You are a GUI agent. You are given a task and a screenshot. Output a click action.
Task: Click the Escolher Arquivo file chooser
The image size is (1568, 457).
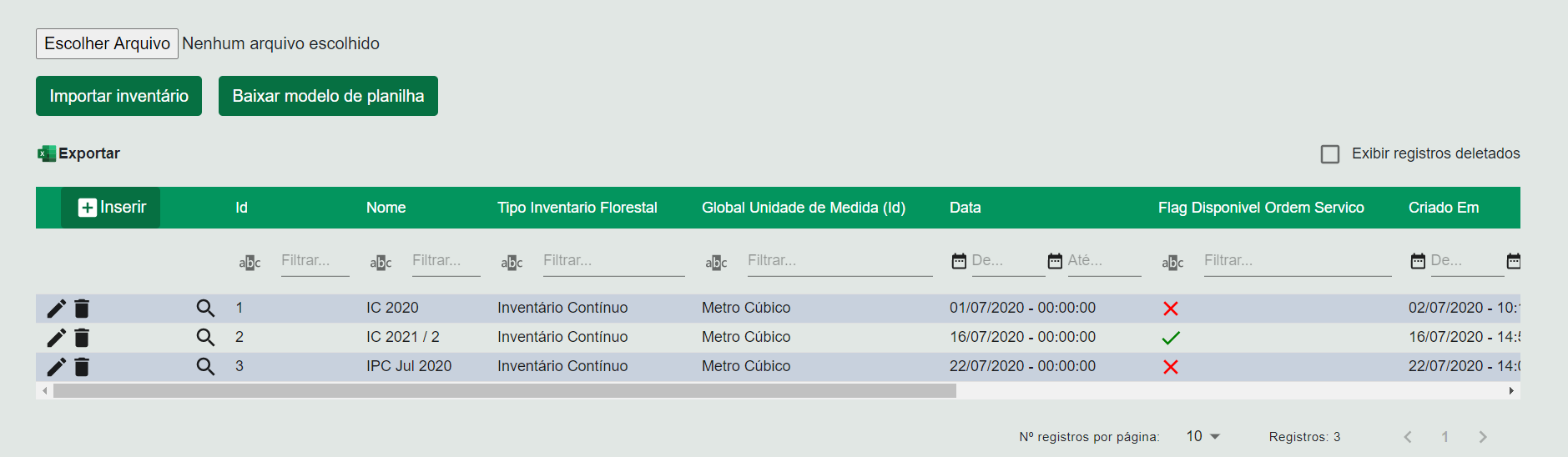(107, 43)
